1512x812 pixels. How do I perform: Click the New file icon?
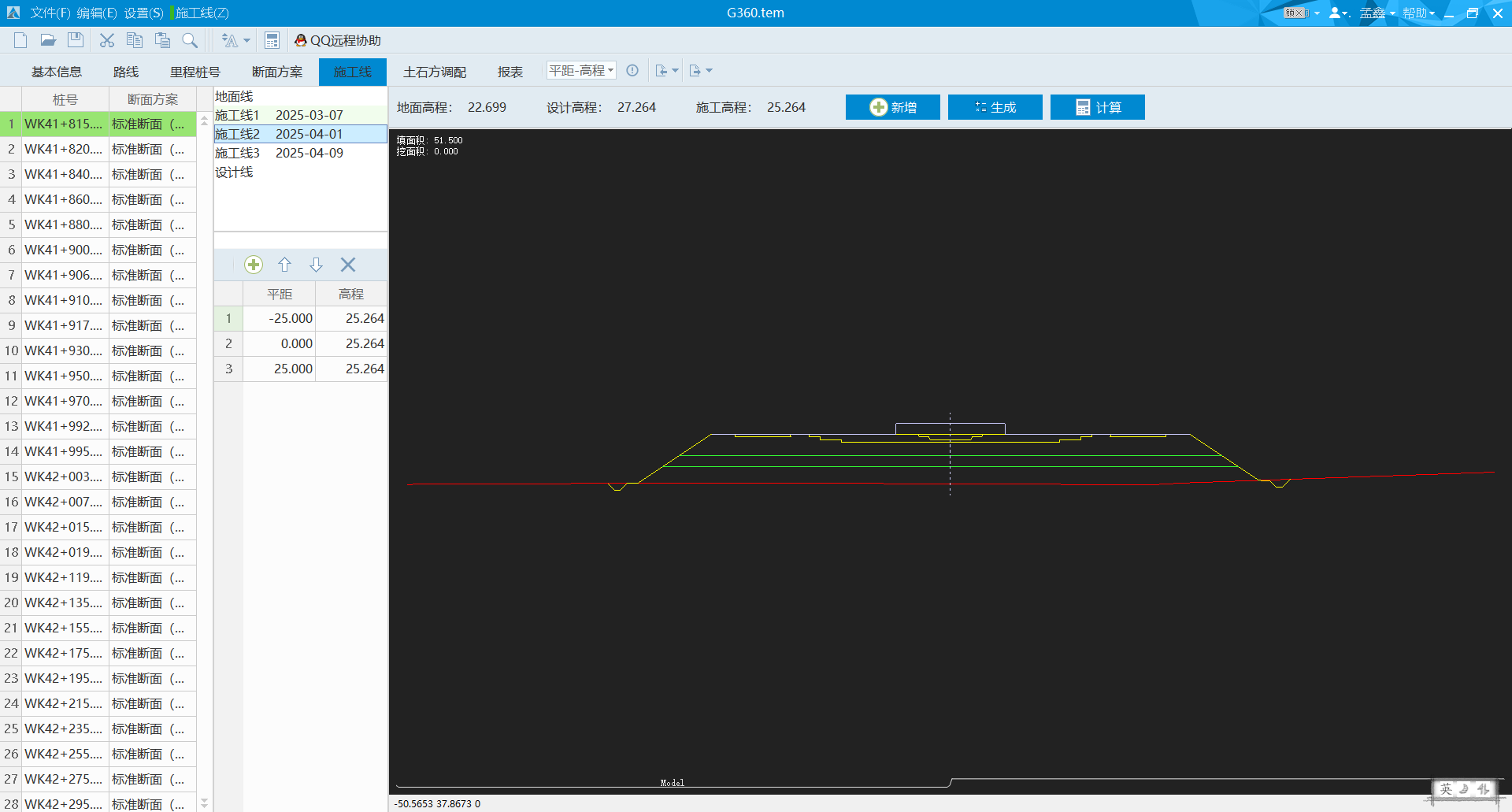point(20,40)
